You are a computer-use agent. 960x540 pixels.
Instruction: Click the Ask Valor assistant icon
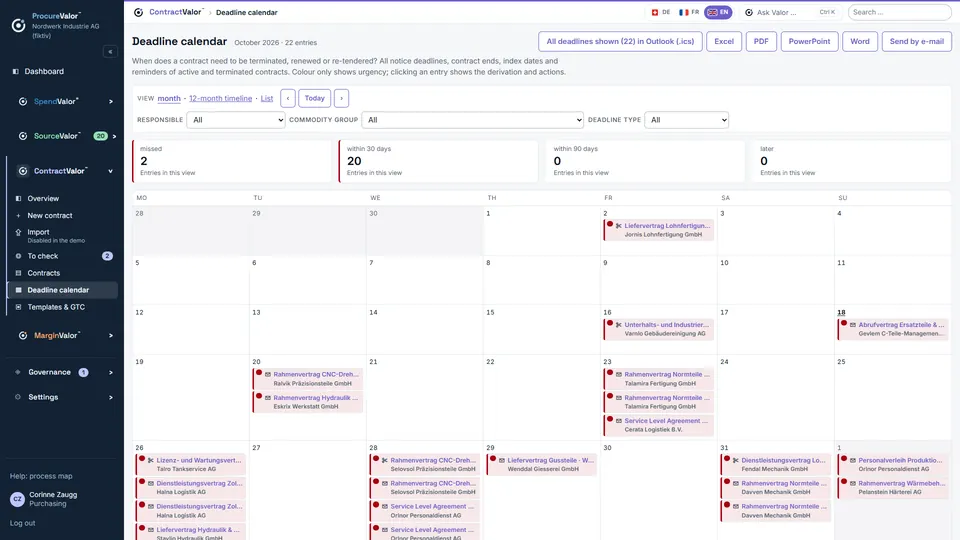pyautogui.click(x=749, y=12)
